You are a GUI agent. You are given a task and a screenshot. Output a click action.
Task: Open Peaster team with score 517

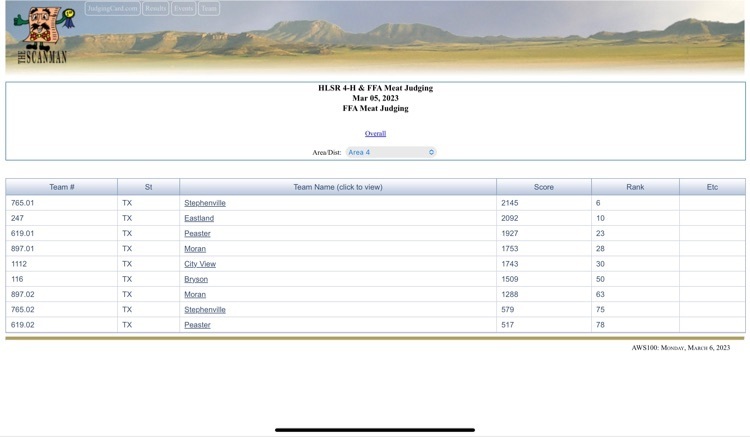click(197, 325)
